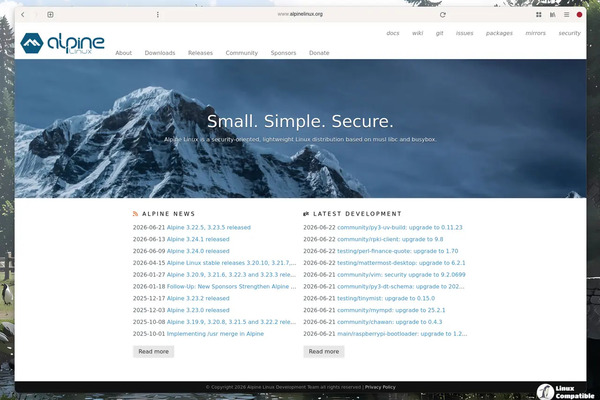
Task: Go to the packages link
Action: 499,33
